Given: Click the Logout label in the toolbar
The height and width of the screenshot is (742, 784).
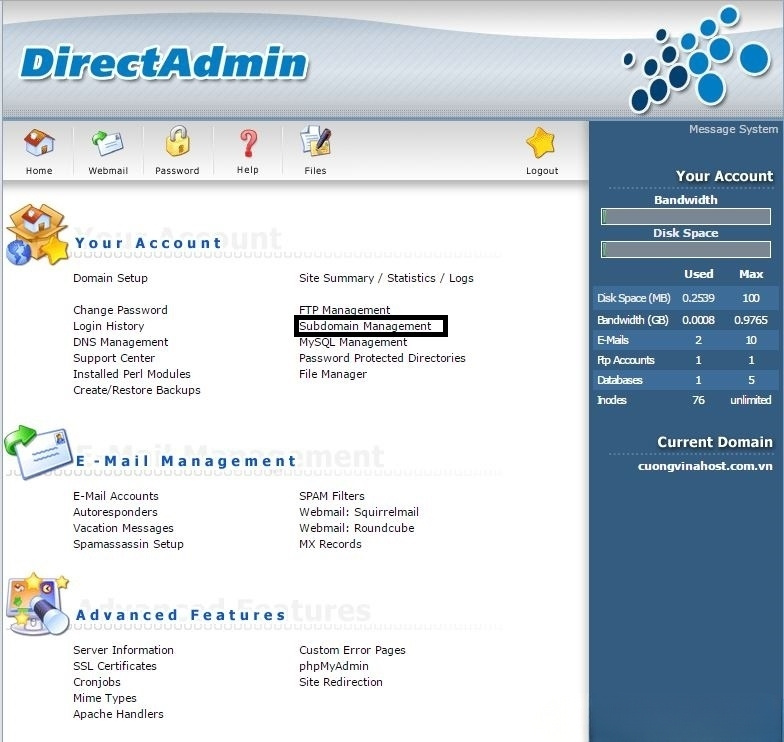Looking at the screenshot, I should pyautogui.click(x=542, y=170).
